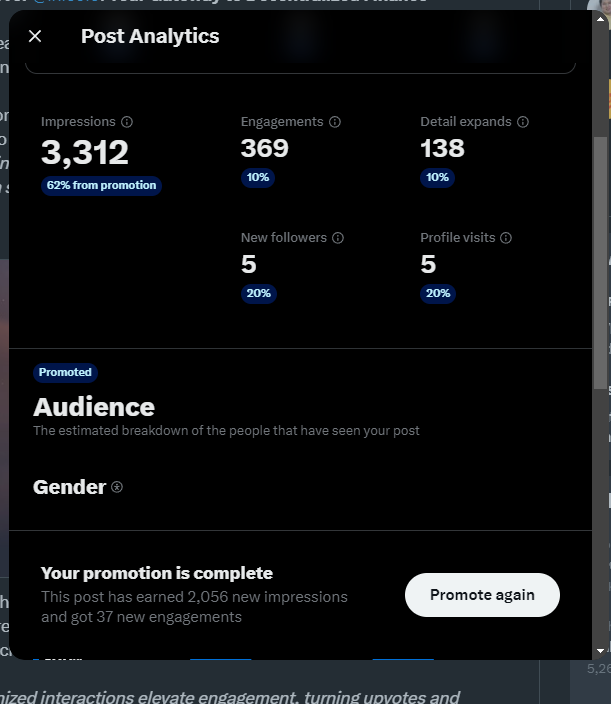Select the Promoted label above Audience

tap(65, 372)
